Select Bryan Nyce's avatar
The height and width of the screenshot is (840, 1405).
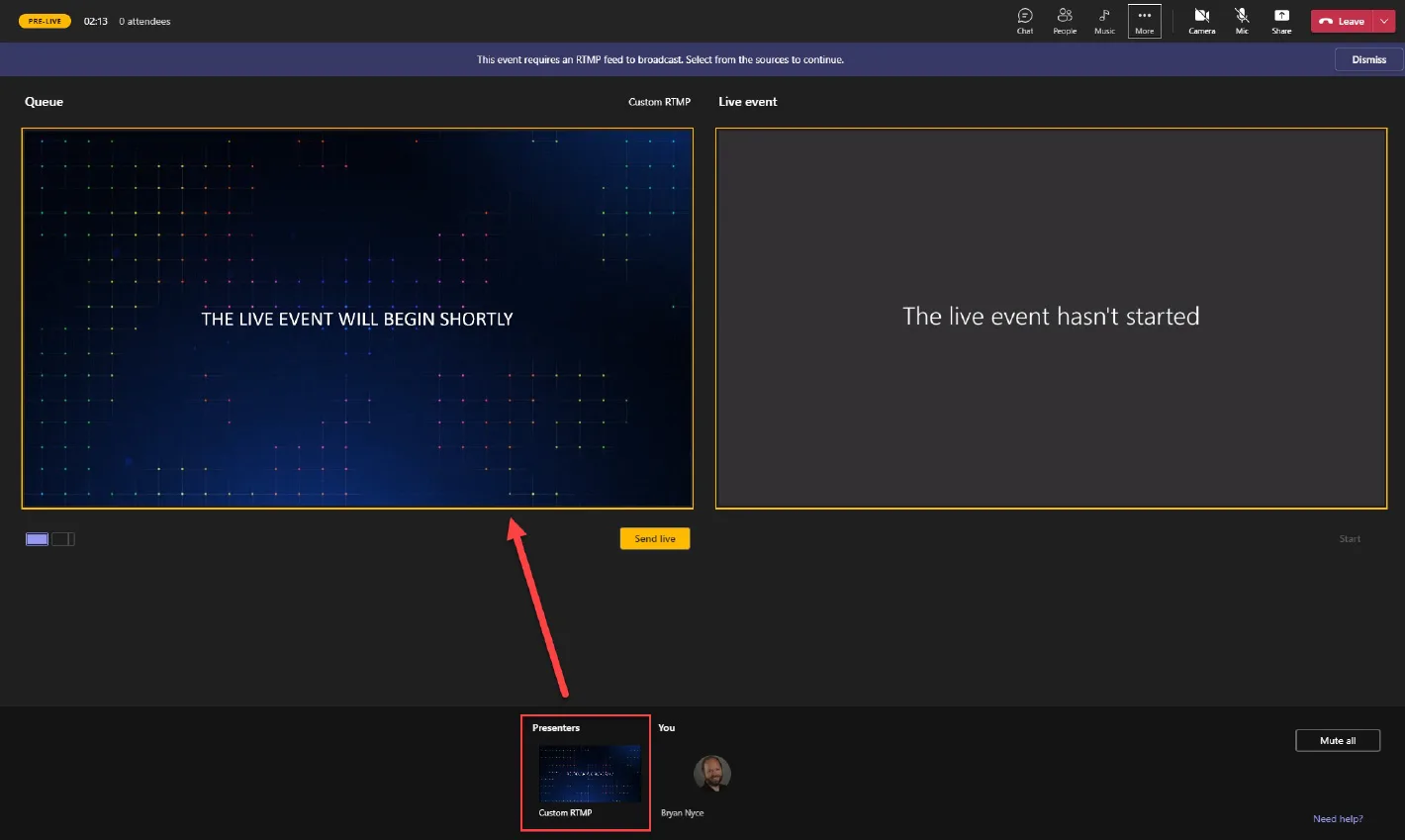point(711,773)
